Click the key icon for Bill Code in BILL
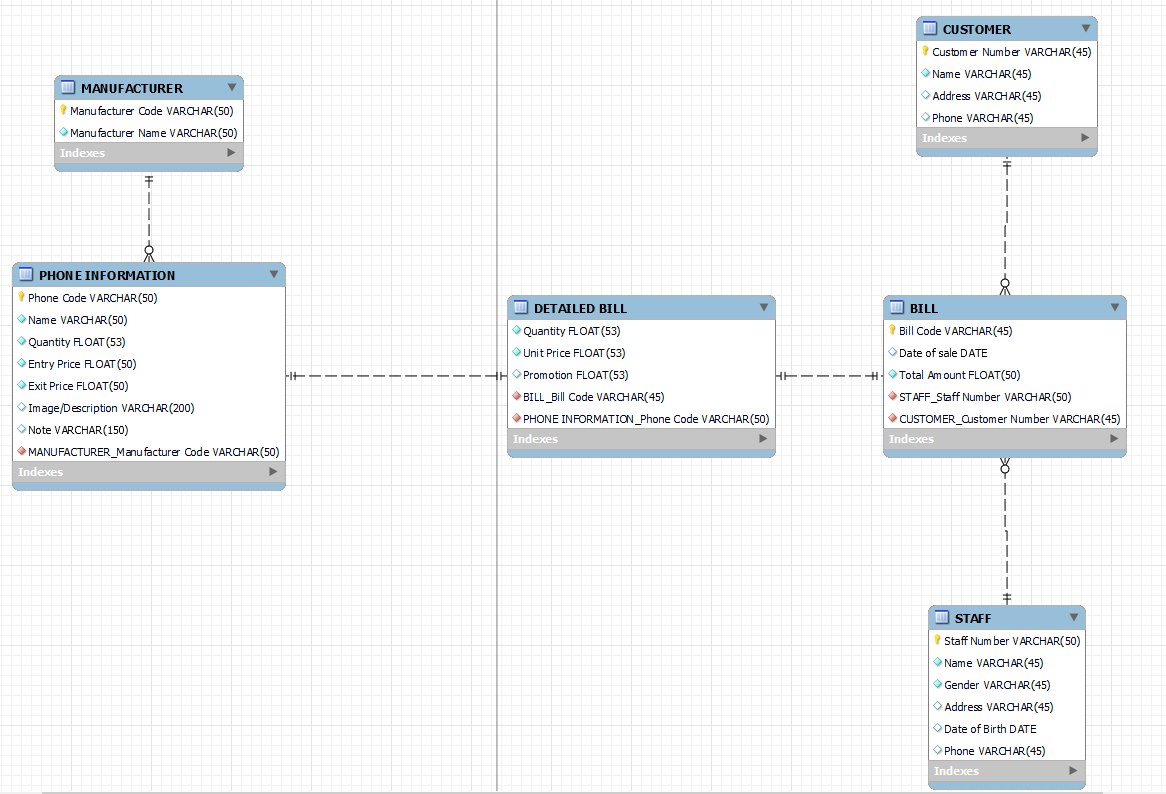Viewport: 1166px width, 794px height. pos(894,331)
